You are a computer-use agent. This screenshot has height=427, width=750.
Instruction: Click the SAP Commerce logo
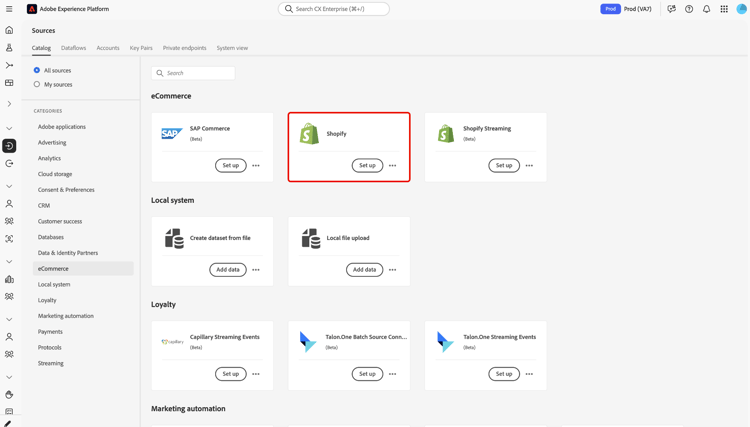(x=172, y=133)
